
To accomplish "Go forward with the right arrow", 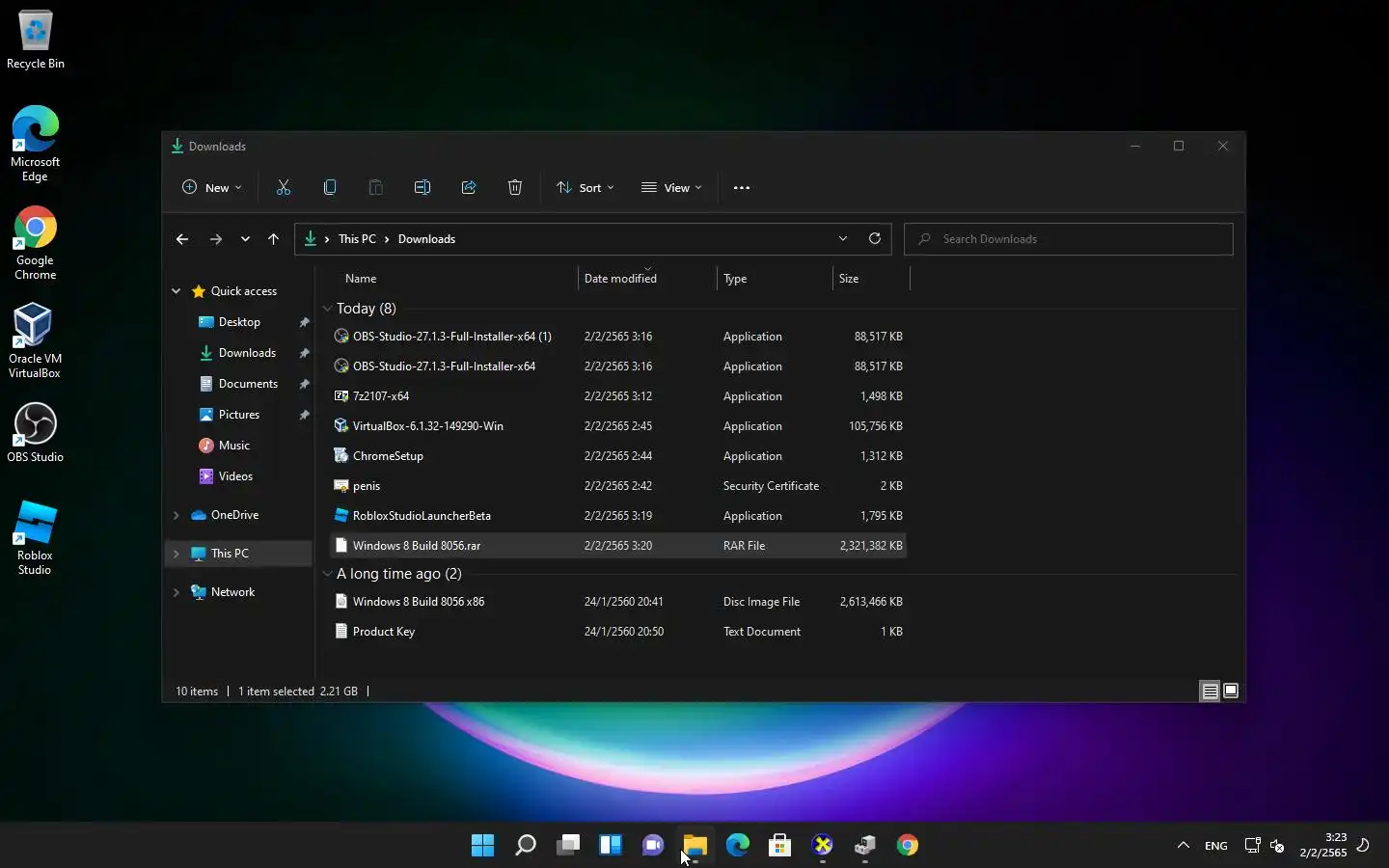I will pos(216,239).
